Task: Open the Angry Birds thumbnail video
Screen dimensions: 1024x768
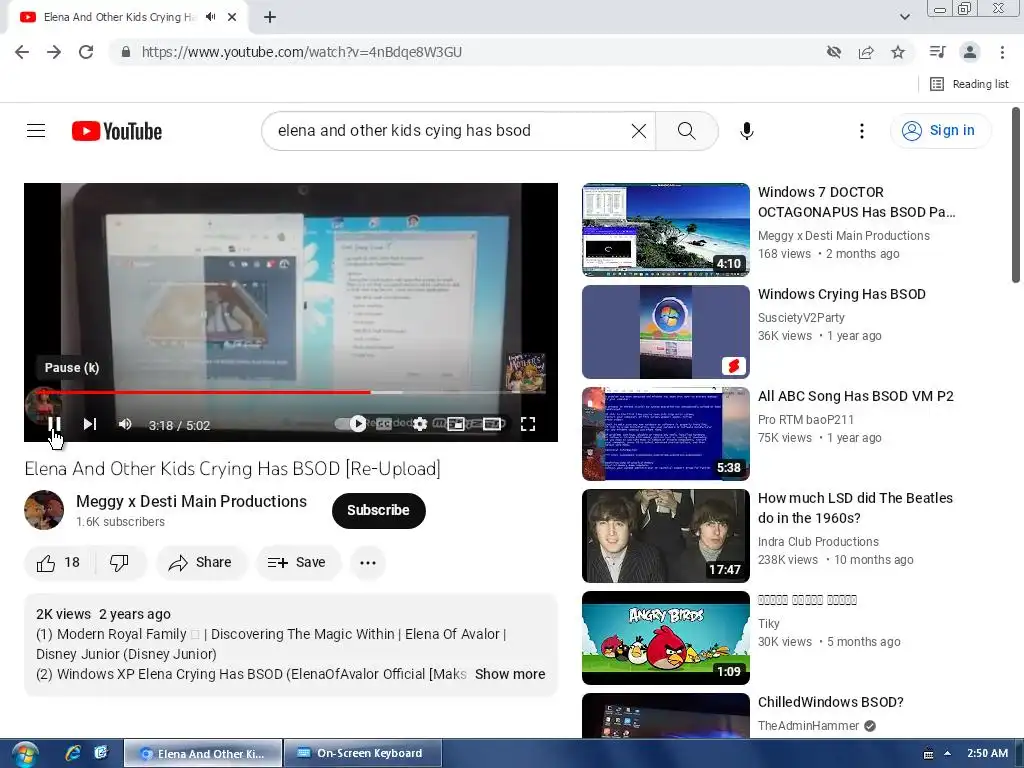Action: pos(665,637)
